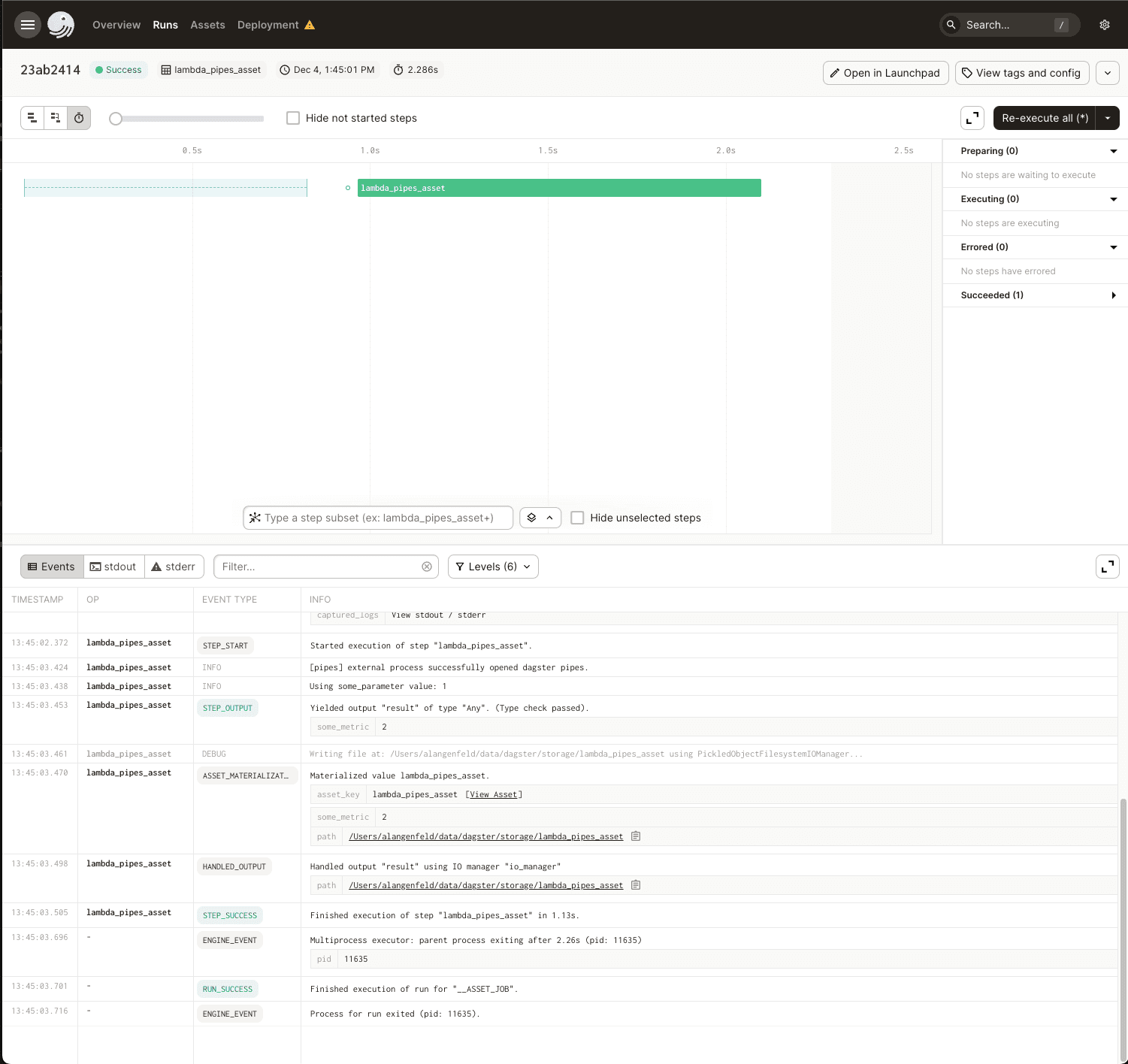Copy the lambda_pipes_asset storage path

(x=635, y=836)
